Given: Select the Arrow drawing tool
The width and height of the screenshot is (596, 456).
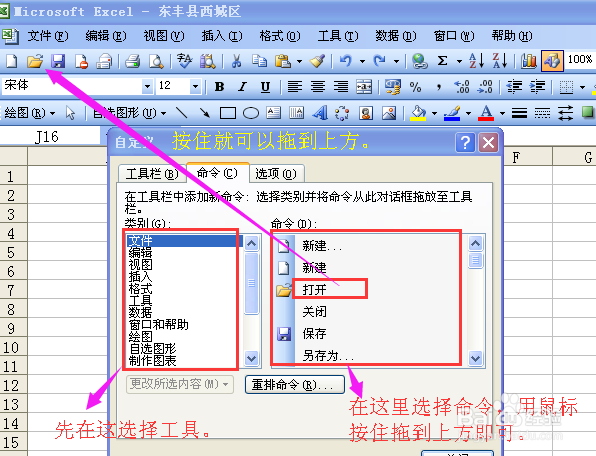Looking at the screenshot, I should [x=205, y=113].
